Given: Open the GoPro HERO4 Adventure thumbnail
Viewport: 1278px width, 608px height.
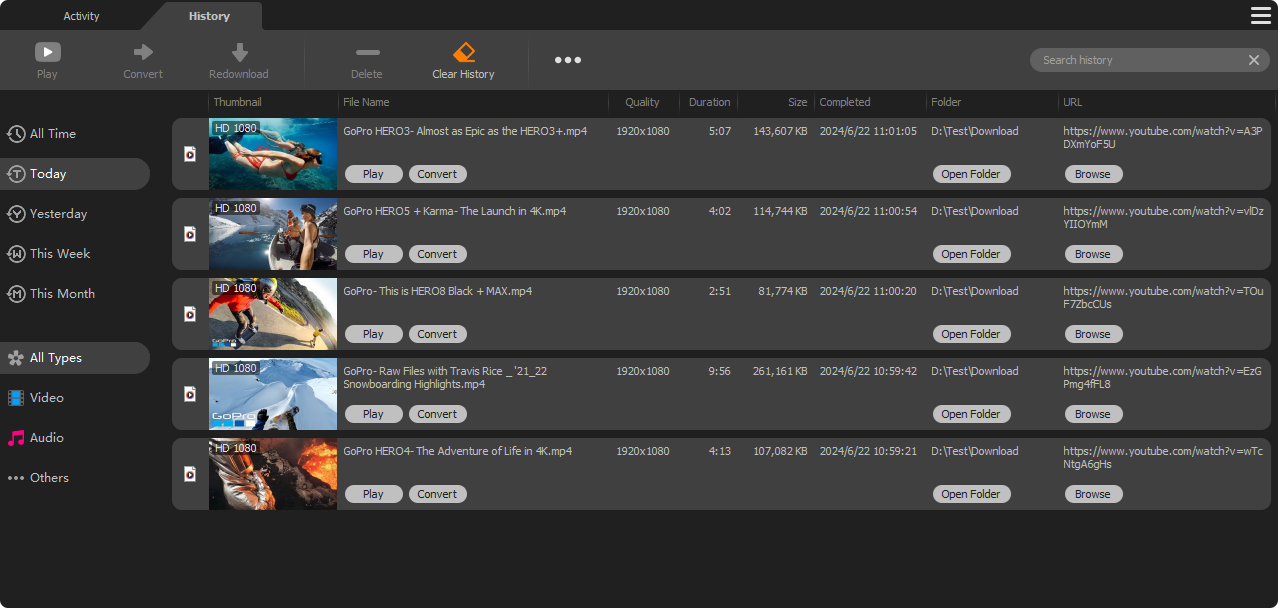Looking at the screenshot, I should (x=273, y=474).
